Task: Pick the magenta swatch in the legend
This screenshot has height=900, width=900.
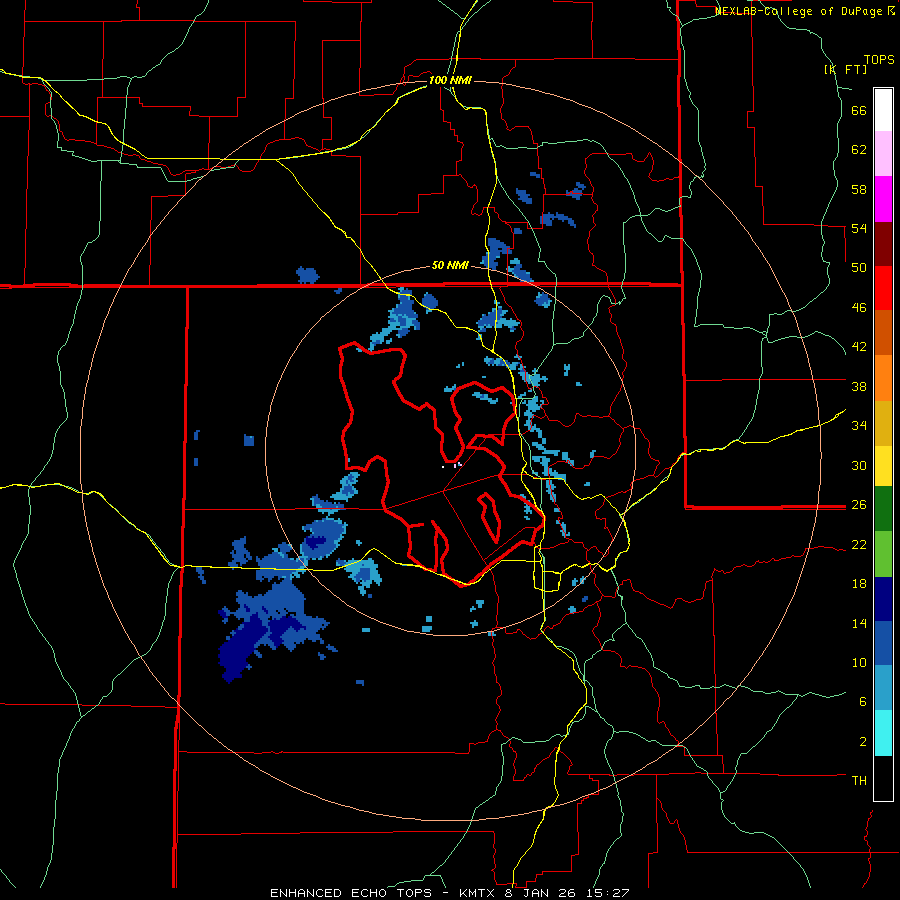Action: pos(883,199)
